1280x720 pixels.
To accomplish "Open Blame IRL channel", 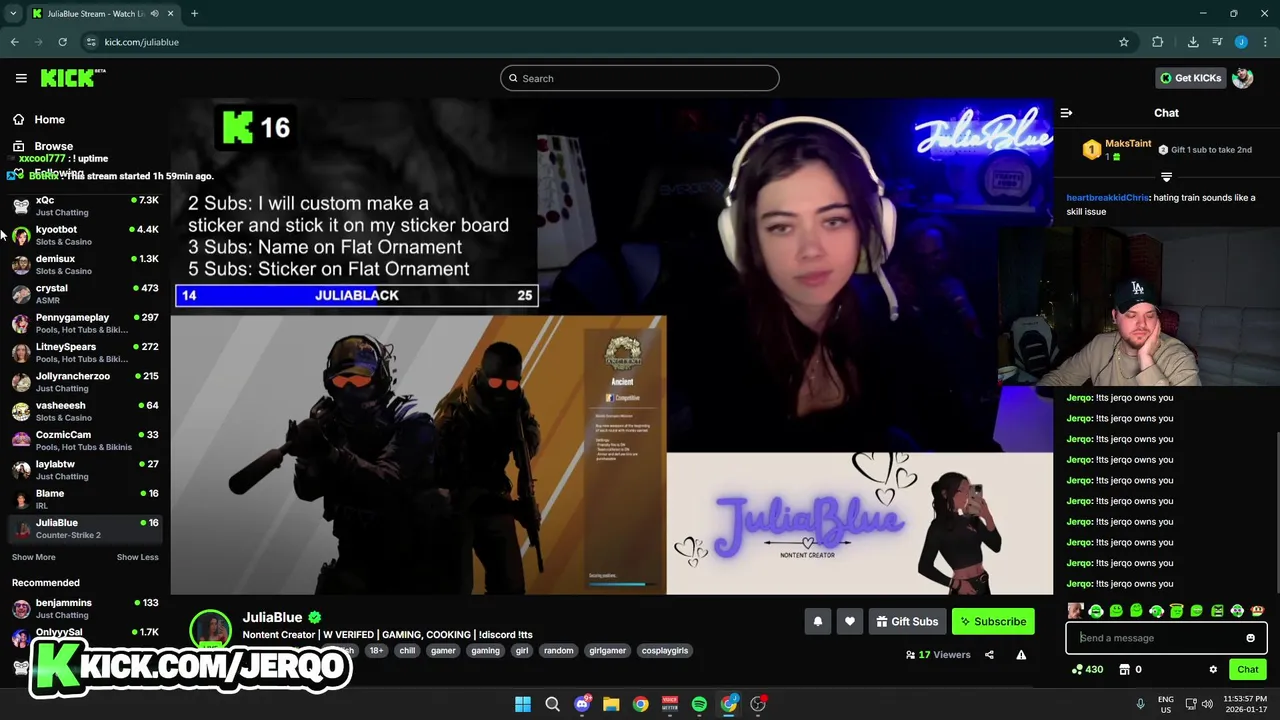I will coord(85,499).
